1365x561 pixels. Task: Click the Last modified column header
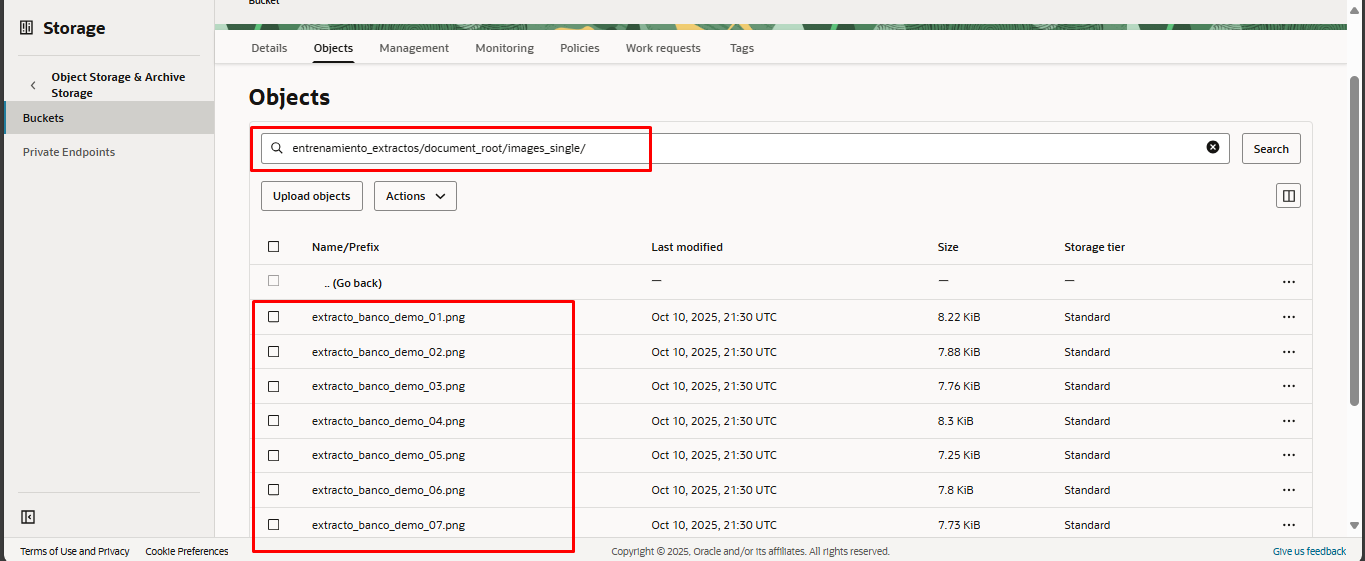[x=687, y=247]
